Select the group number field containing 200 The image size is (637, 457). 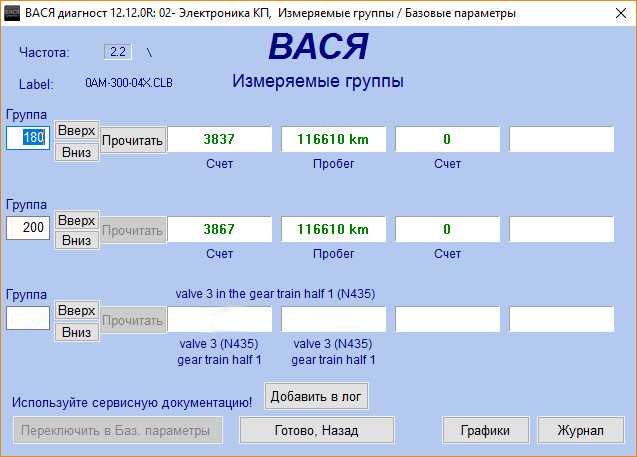point(28,228)
